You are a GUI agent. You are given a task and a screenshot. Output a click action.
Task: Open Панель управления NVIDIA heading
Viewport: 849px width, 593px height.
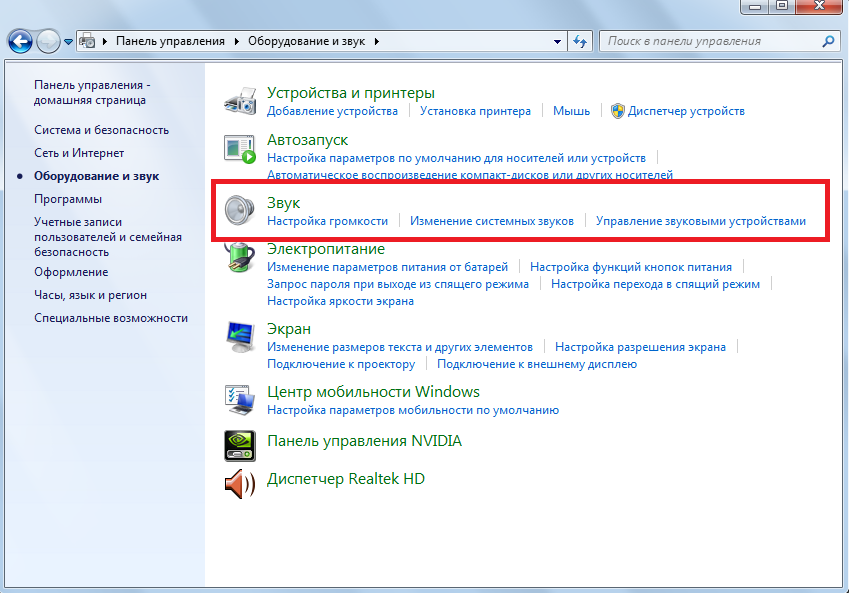point(364,441)
